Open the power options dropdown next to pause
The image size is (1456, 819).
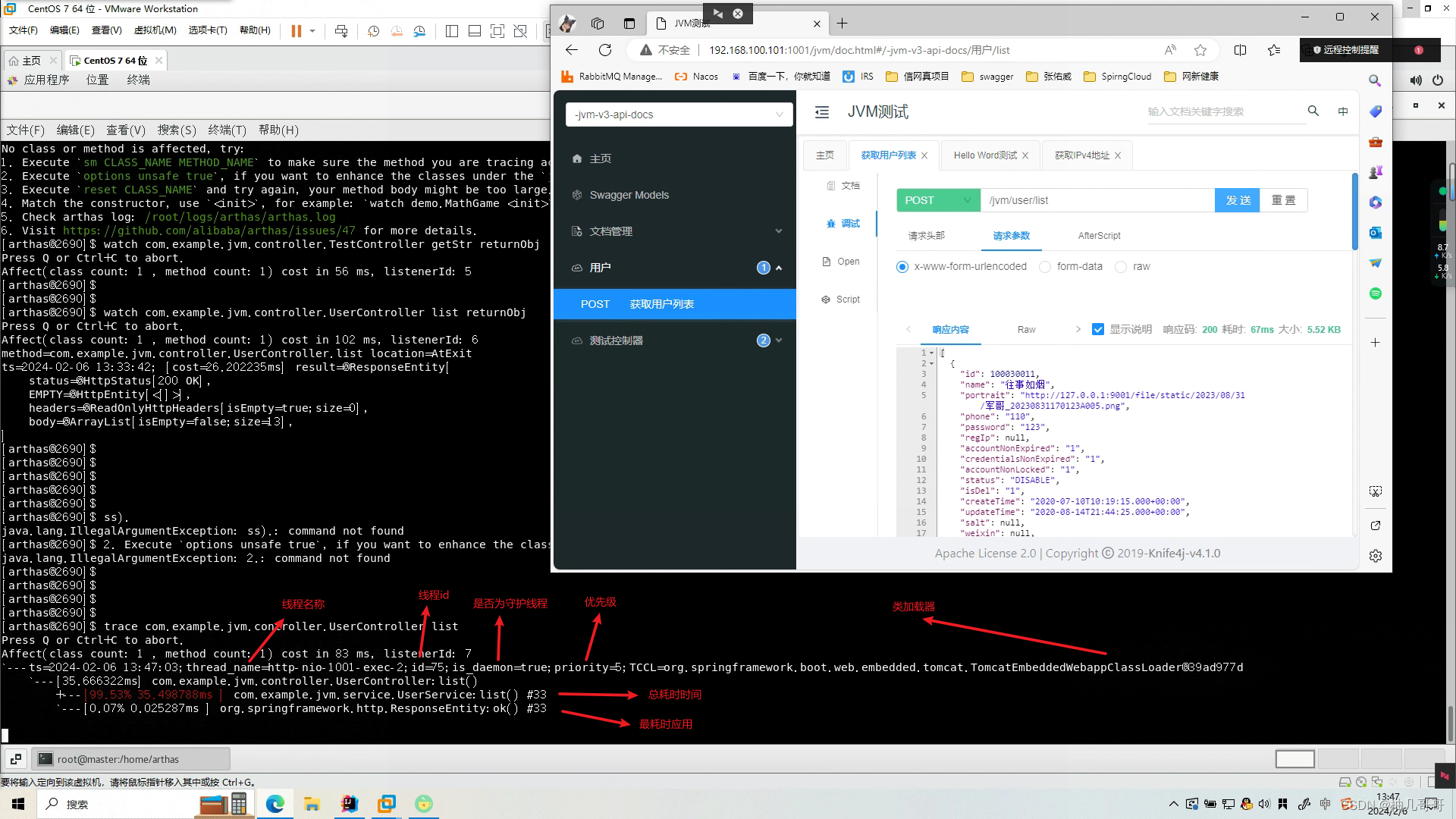click(x=312, y=31)
